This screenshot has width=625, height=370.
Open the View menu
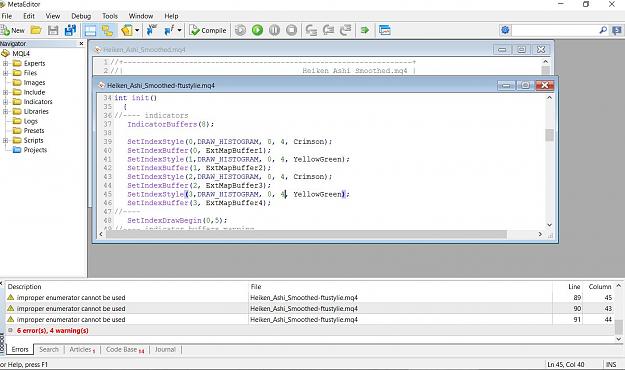53,16
